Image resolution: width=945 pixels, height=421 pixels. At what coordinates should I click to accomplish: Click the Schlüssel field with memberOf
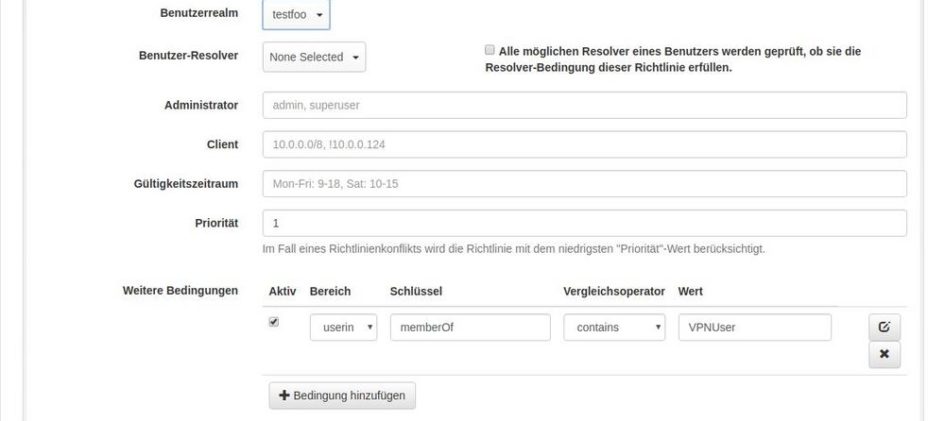470,327
